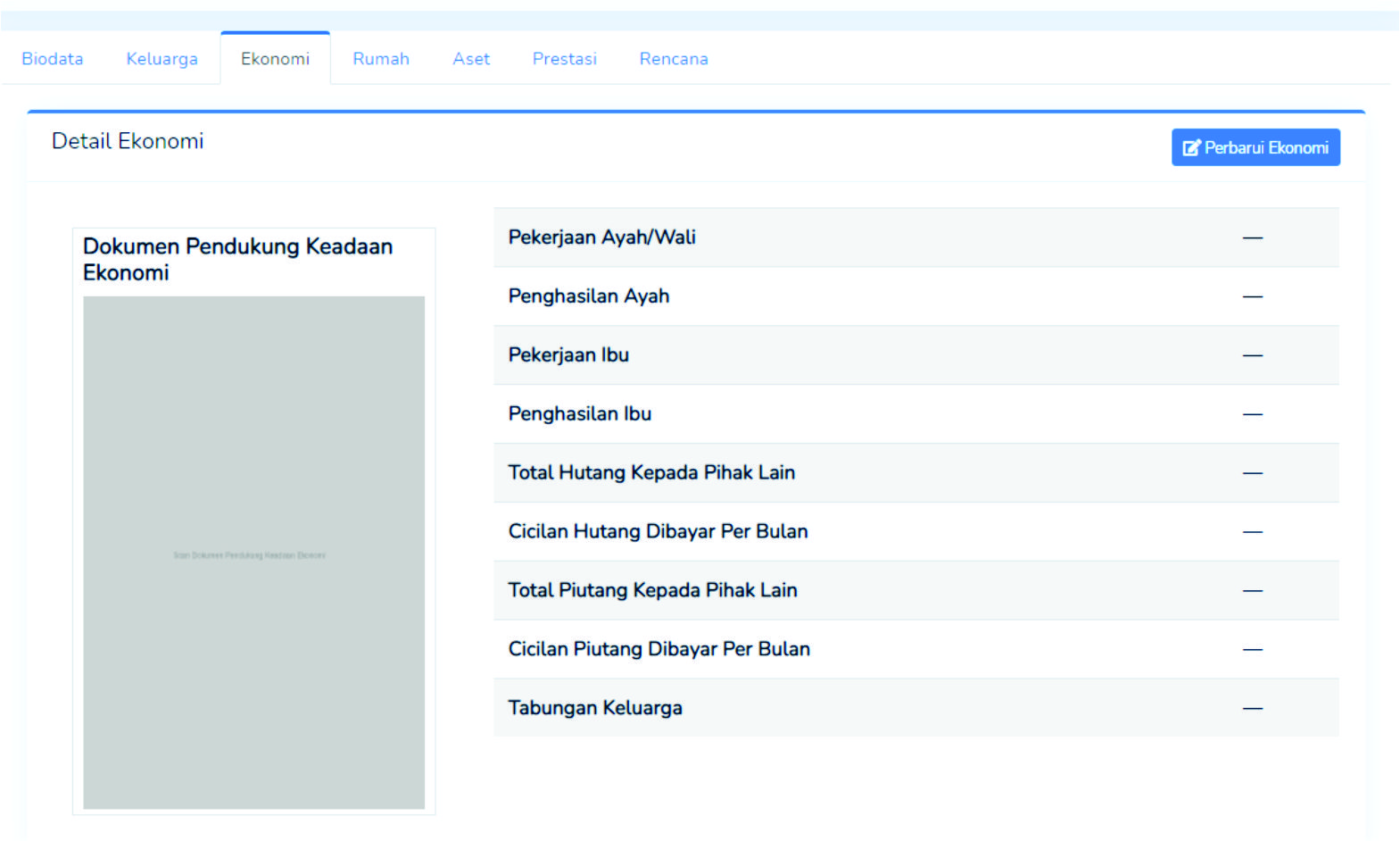Click the Dokumen Pendukung Keadaan Ekonomi title
This screenshot has width=1400, height=841.
(237, 259)
